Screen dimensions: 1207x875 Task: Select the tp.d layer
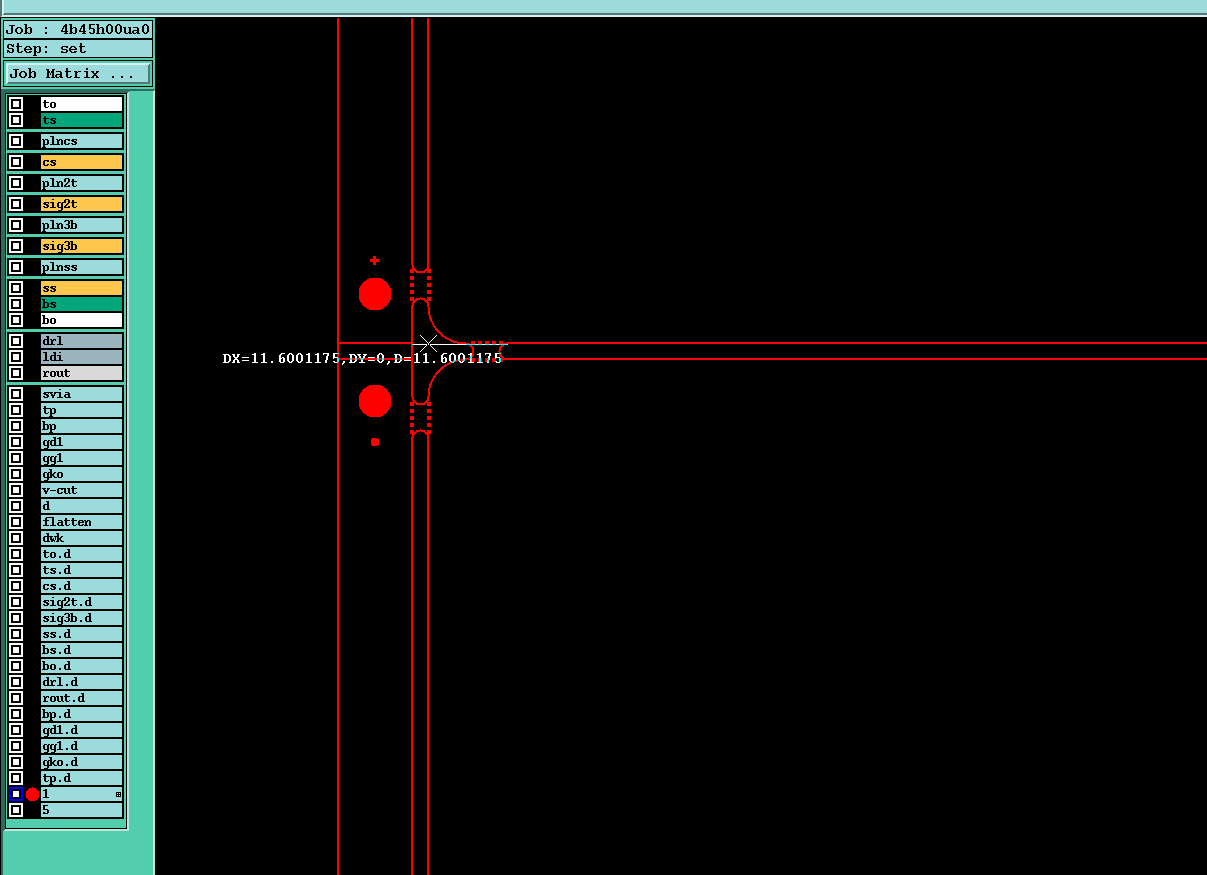tap(82, 778)
